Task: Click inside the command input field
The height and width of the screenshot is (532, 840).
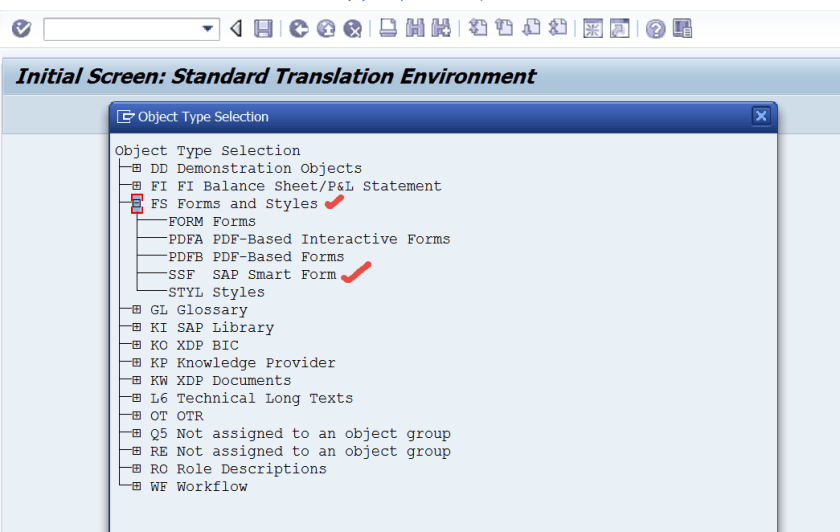Action: [122, 29]
